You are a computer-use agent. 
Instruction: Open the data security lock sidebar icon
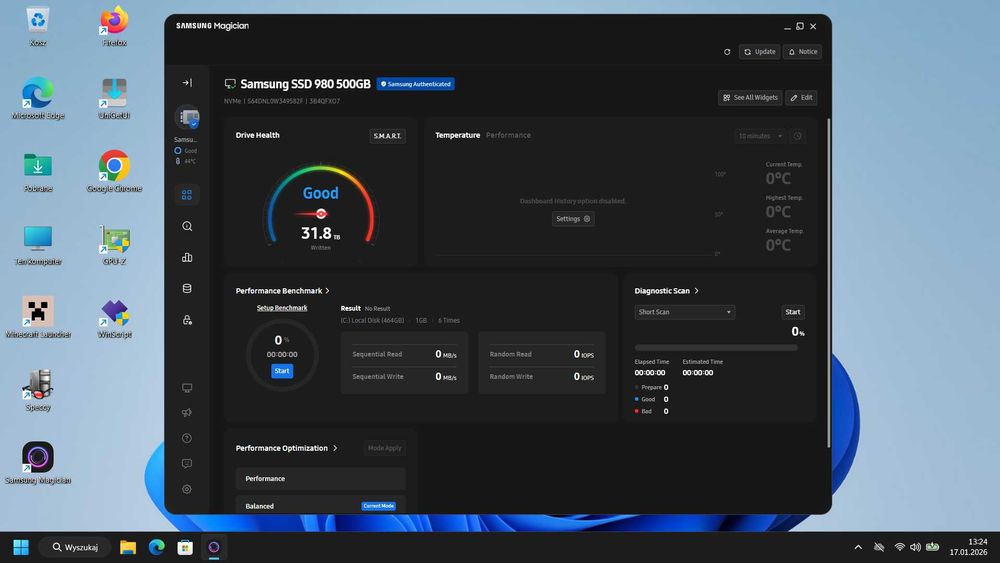(x=187, y=320)
